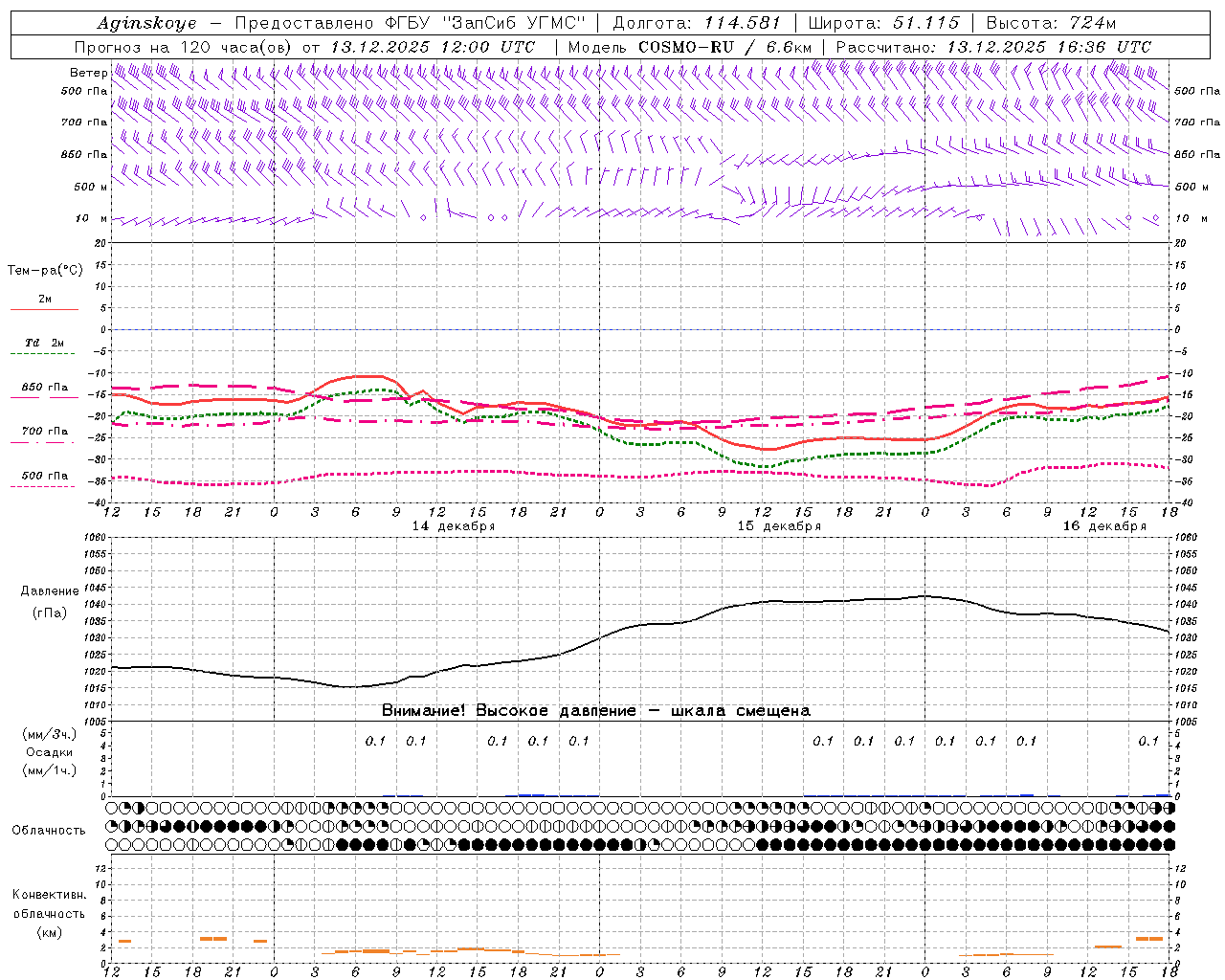The width and height of the screenshot is (1225, 980).
Task: Click the dotted 500 гПа temperature legend line
Action: [43, 486]
